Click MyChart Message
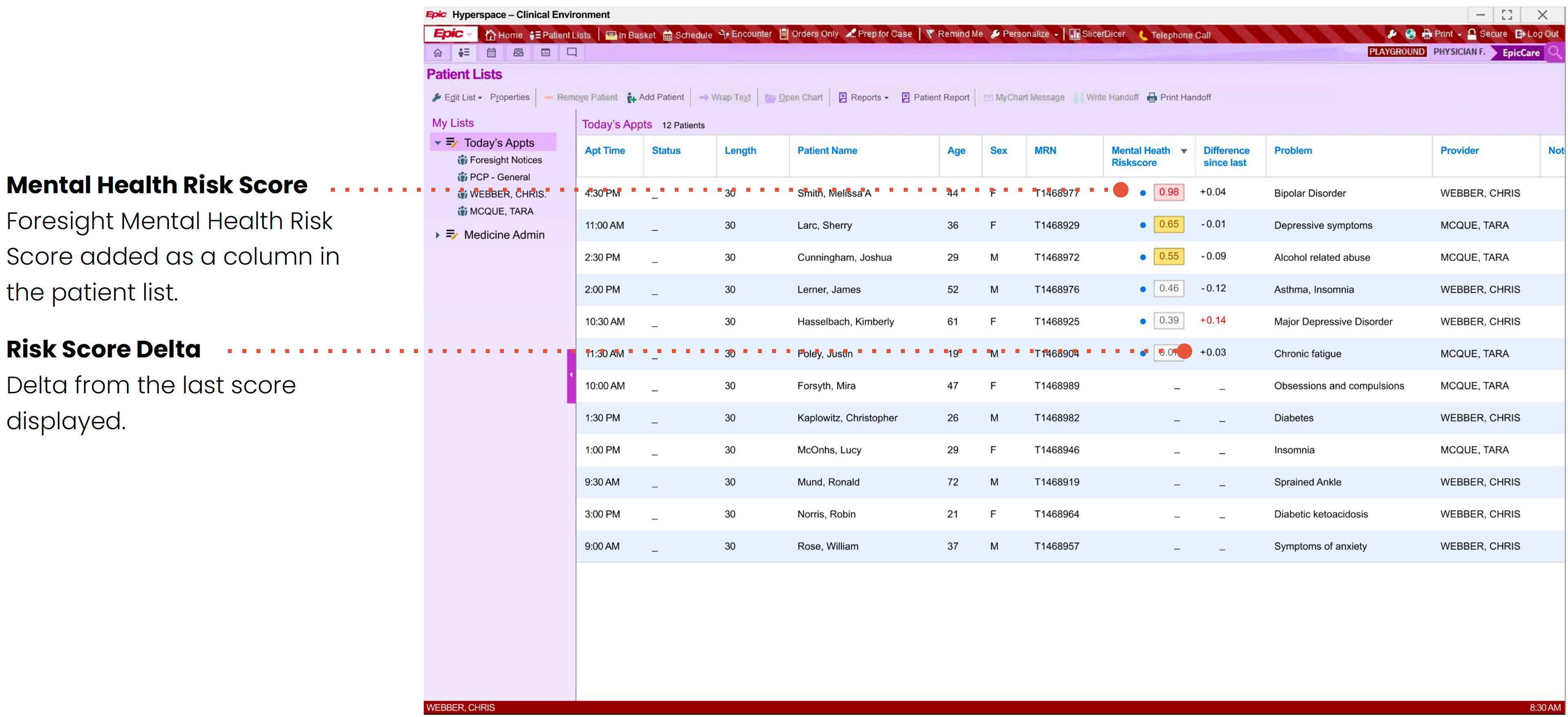 pos(1024,97)
